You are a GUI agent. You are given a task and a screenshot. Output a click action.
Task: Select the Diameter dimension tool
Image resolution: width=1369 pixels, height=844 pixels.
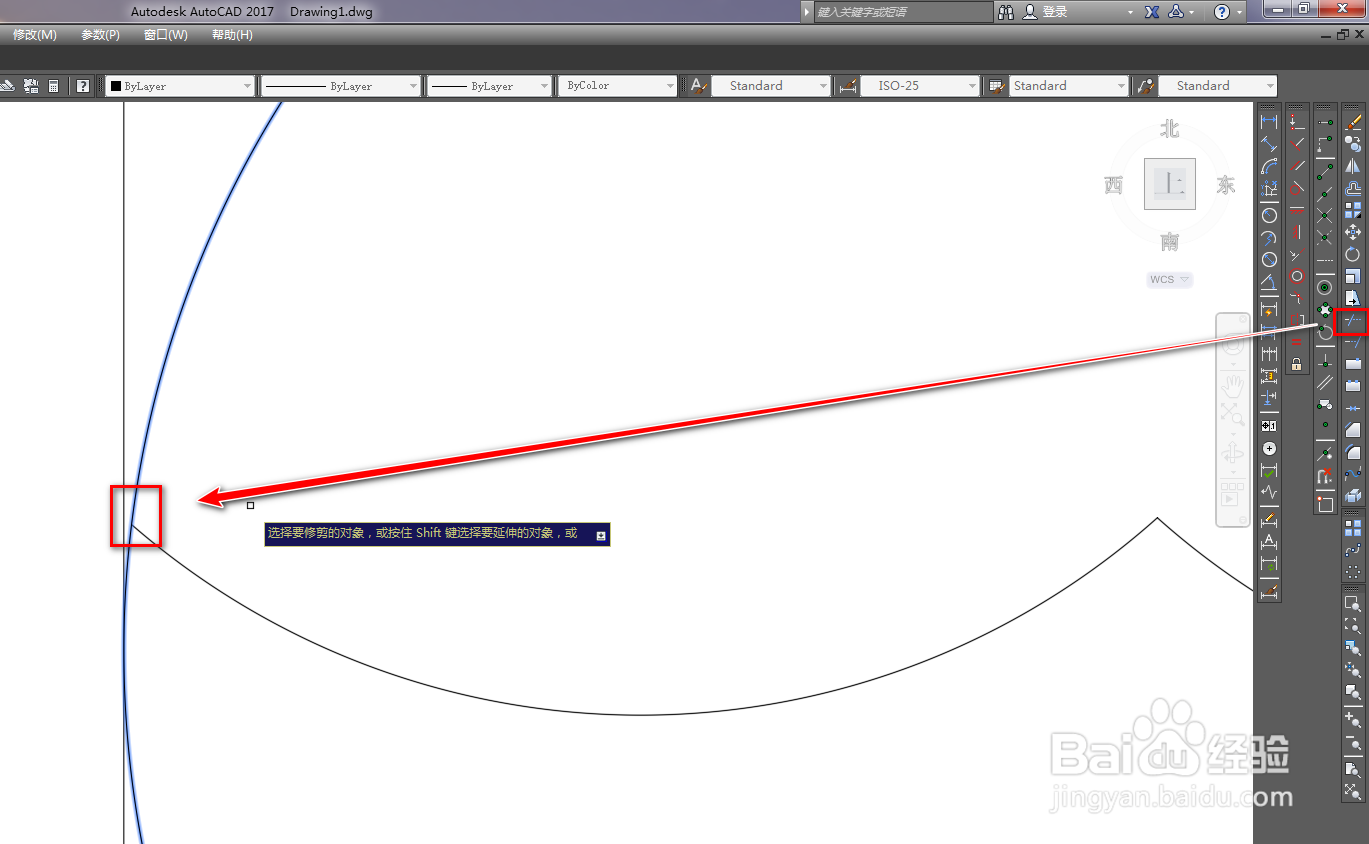pos(1269,259)
